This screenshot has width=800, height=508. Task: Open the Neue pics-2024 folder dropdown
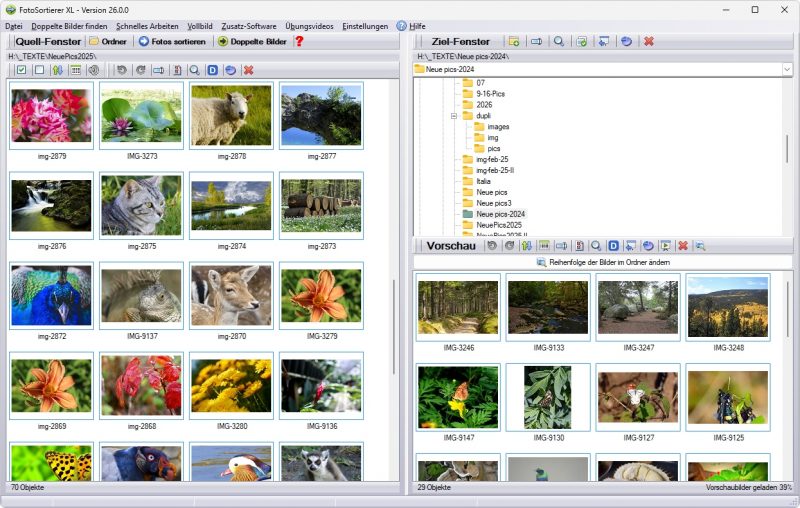coord(787,69)
